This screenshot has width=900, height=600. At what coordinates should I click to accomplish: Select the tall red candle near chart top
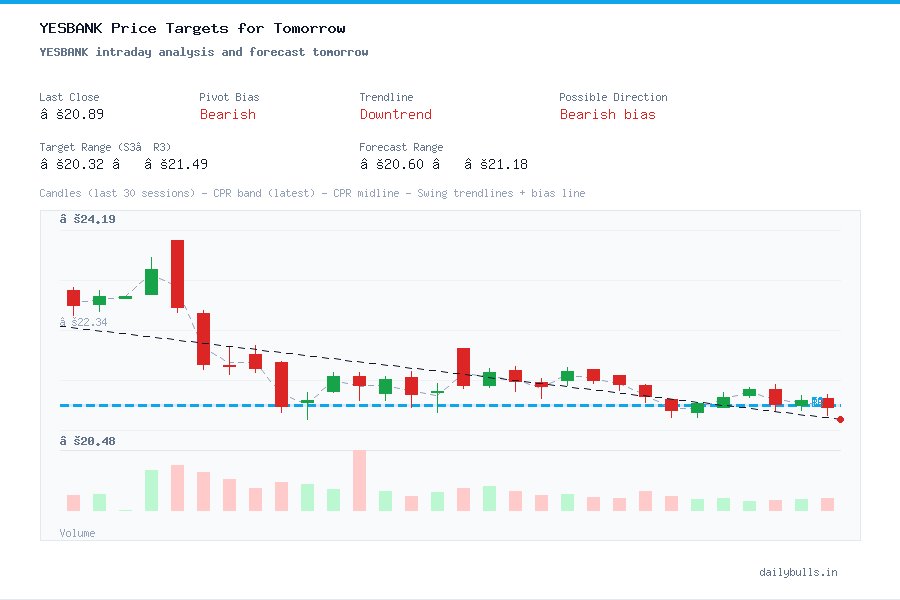coord(177,272)
